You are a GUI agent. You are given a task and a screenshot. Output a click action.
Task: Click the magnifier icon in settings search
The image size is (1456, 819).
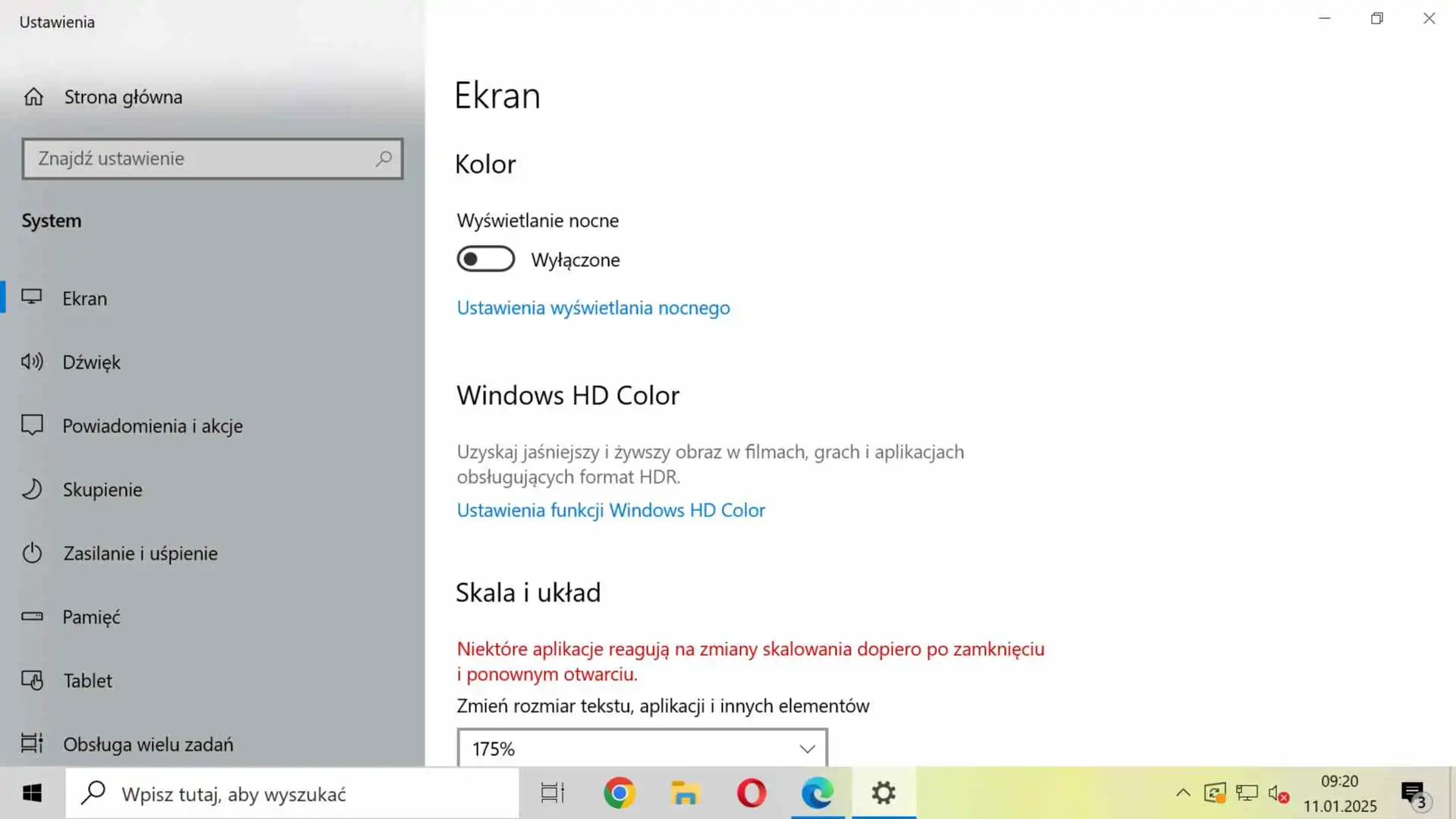point(384,158)
